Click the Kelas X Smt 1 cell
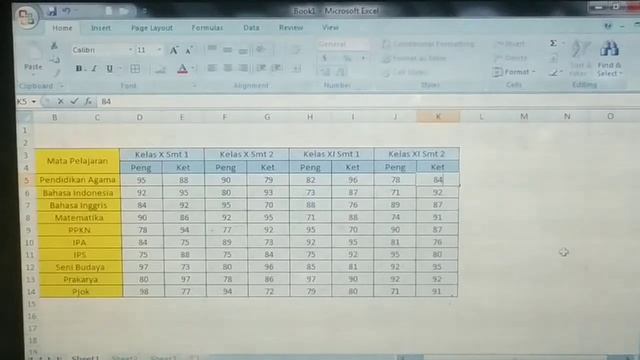 click(162, 154)
